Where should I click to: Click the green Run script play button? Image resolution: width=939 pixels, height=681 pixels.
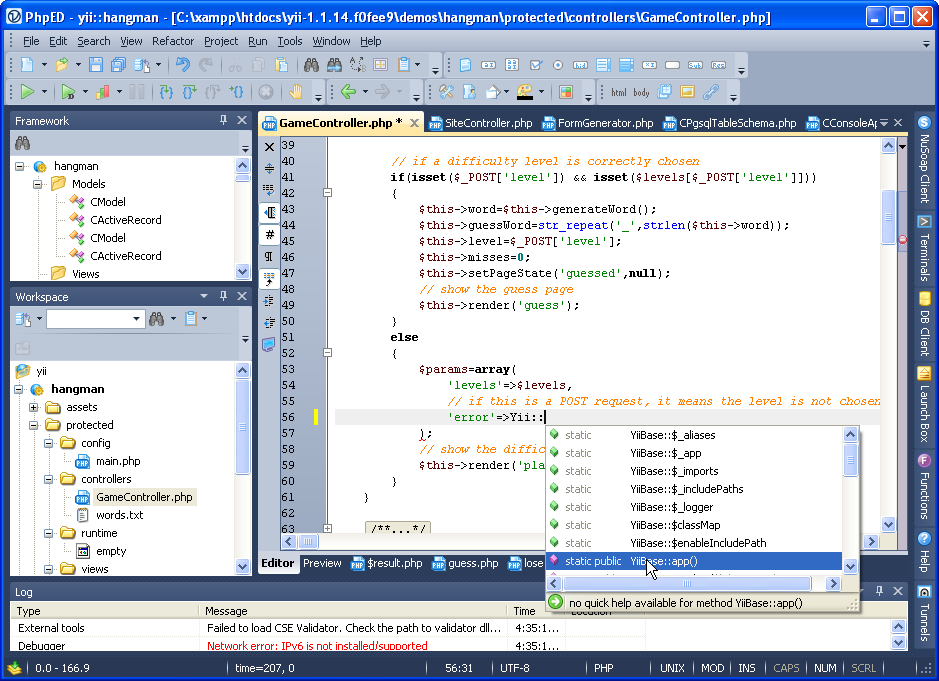pyautogui.click(x=26, y=92)
